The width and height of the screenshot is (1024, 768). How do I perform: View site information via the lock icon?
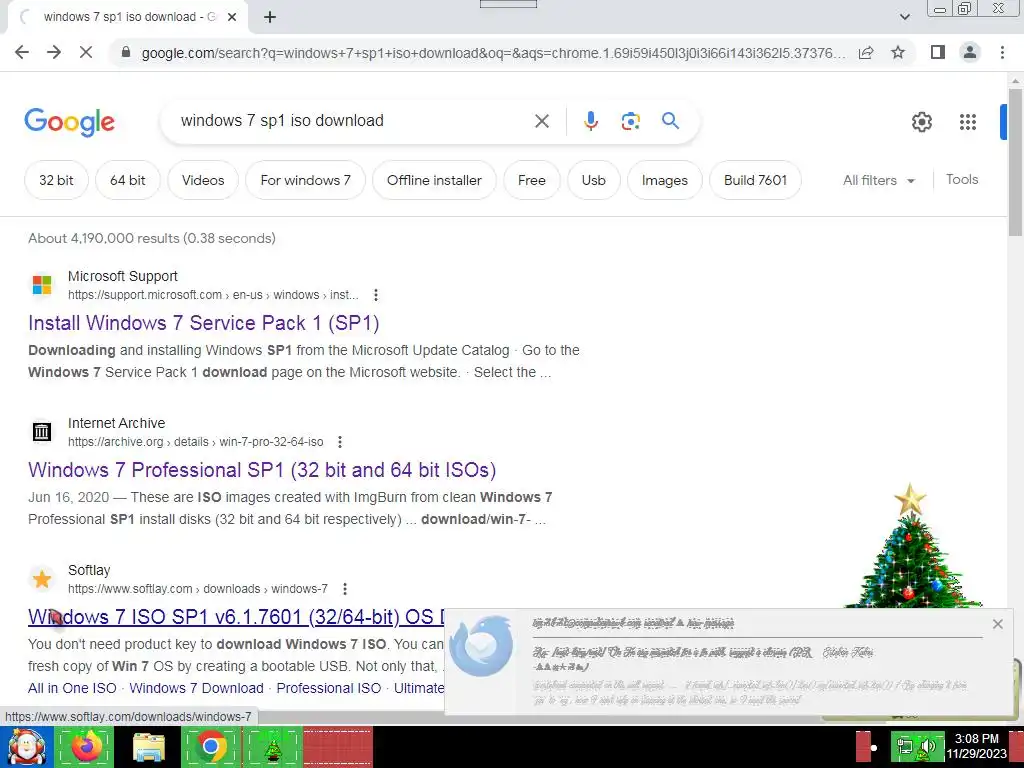coord(125,52)
